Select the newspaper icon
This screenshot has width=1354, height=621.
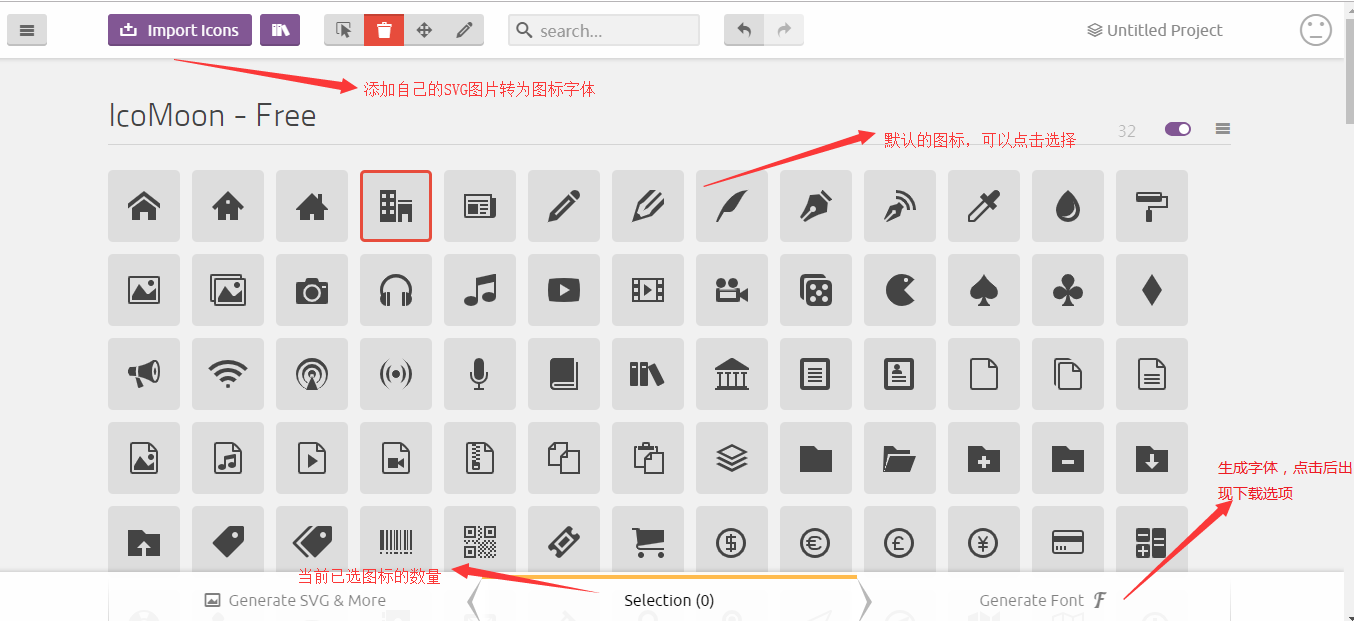tap(480, 206)
